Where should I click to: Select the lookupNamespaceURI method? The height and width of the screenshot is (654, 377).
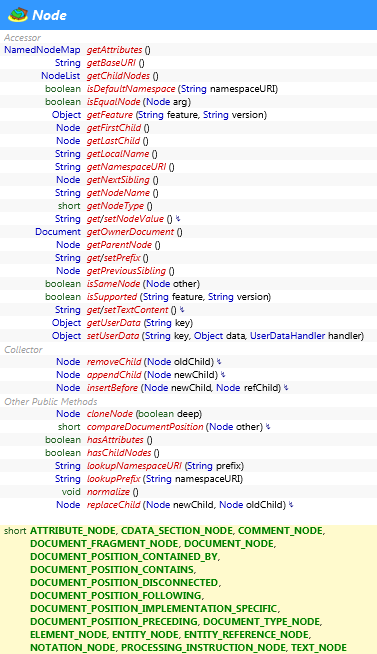point(134,465)
